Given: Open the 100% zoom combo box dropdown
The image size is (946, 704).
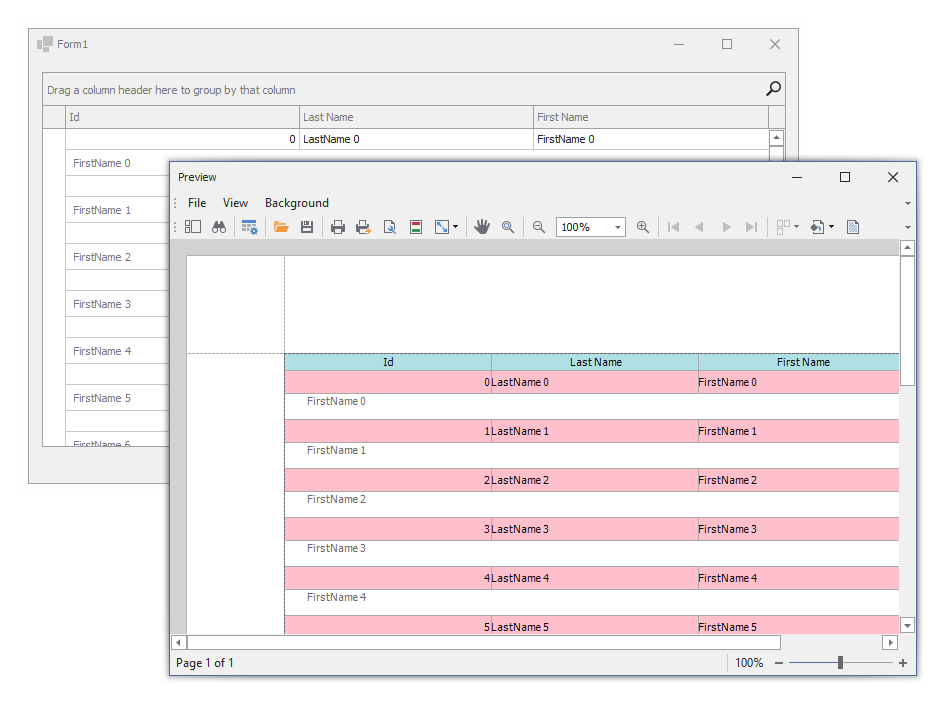Looking at the screenshot, I should [x=618, y=227].
